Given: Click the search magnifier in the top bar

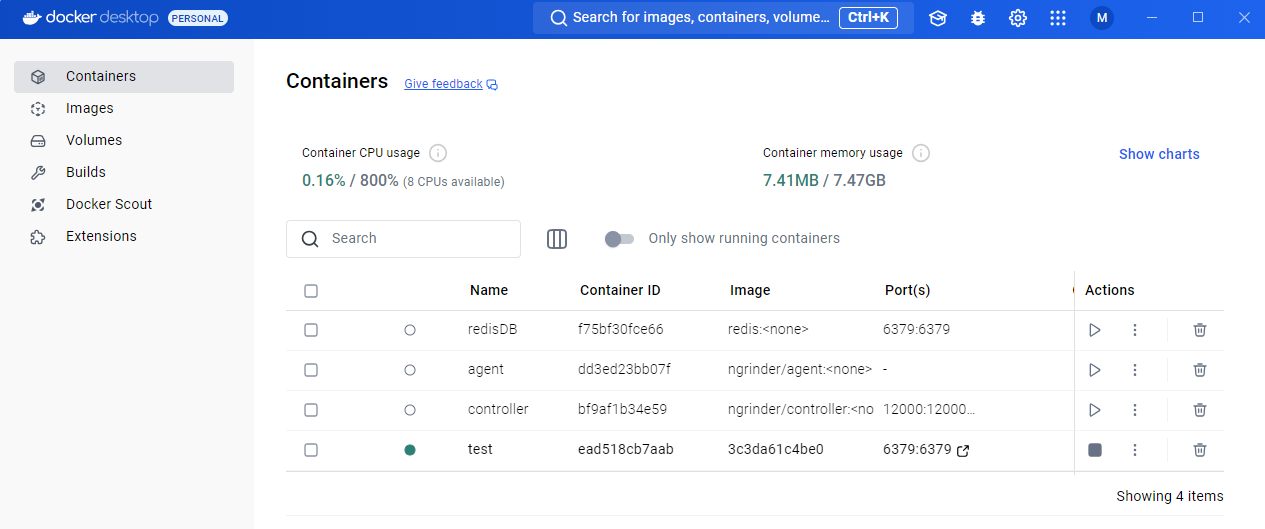Looking at the screenshot, I should (559, 18).
